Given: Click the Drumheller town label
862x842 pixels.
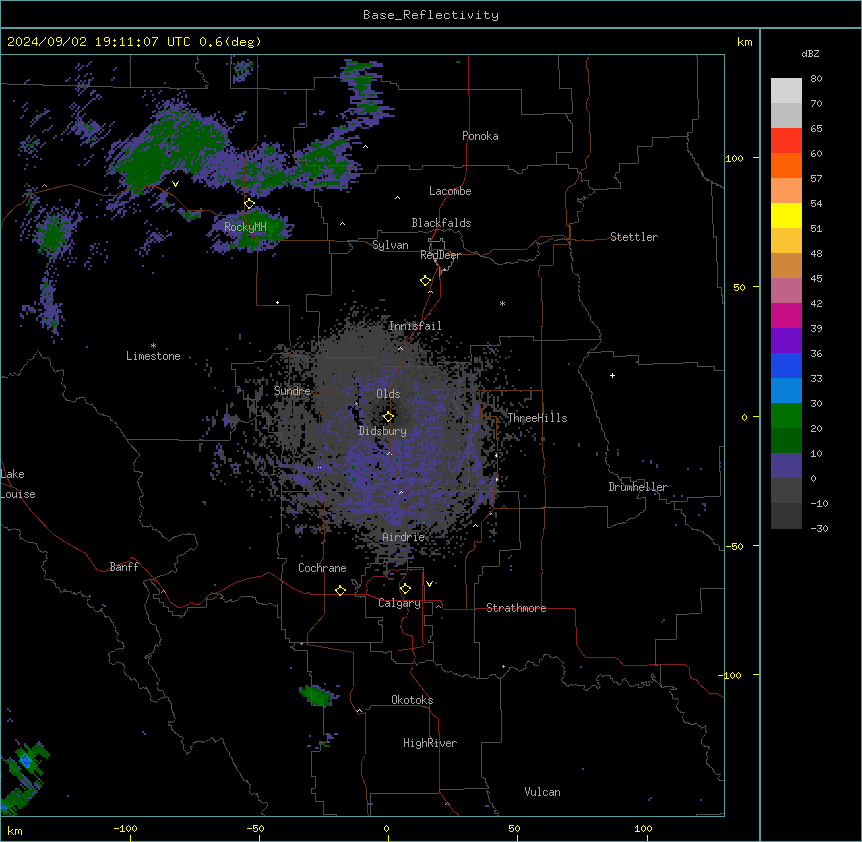Looking at the screenshot, I should coord(638,487).
